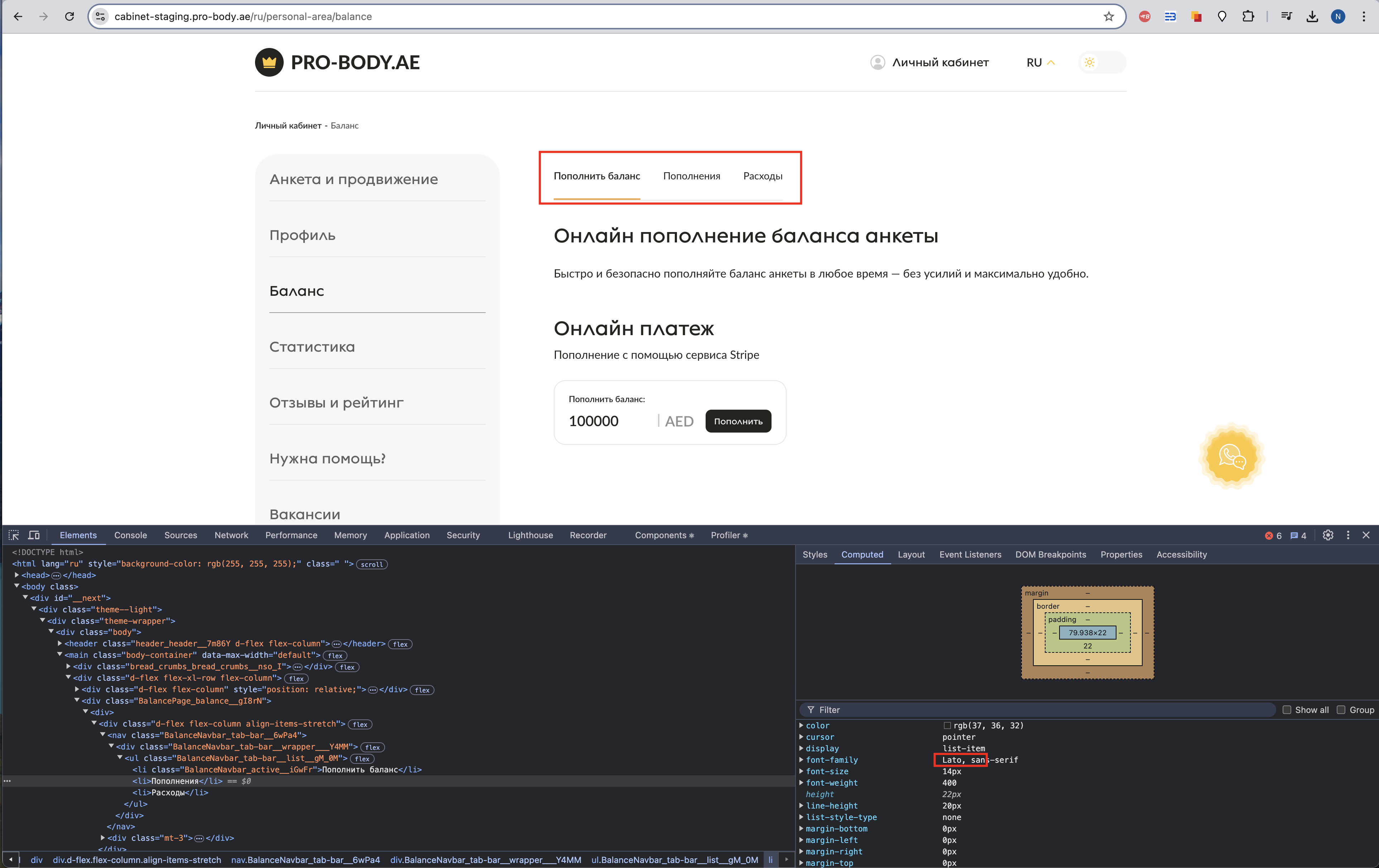
Task: Open the browser downloads icon
Action: click(x=1312, y=16)
